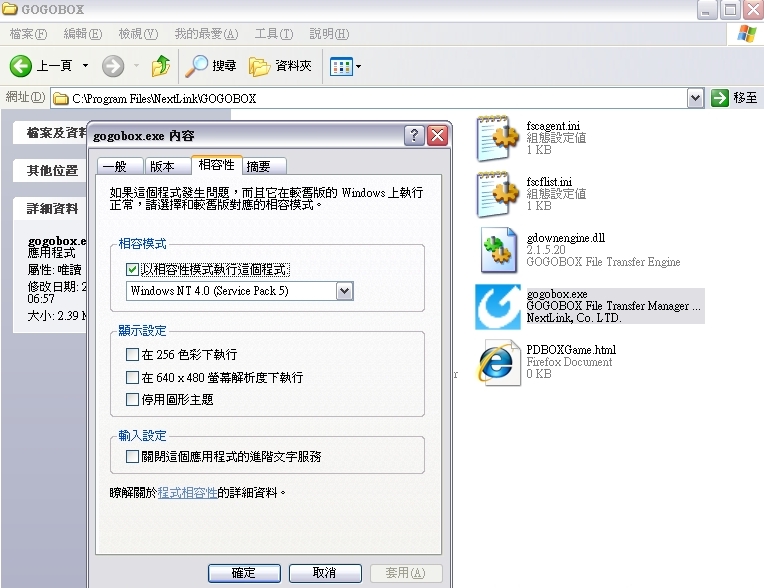Select the gogobox.exe filename text
The width and height of the screenshot is (764, 588).
click(557, 294)
